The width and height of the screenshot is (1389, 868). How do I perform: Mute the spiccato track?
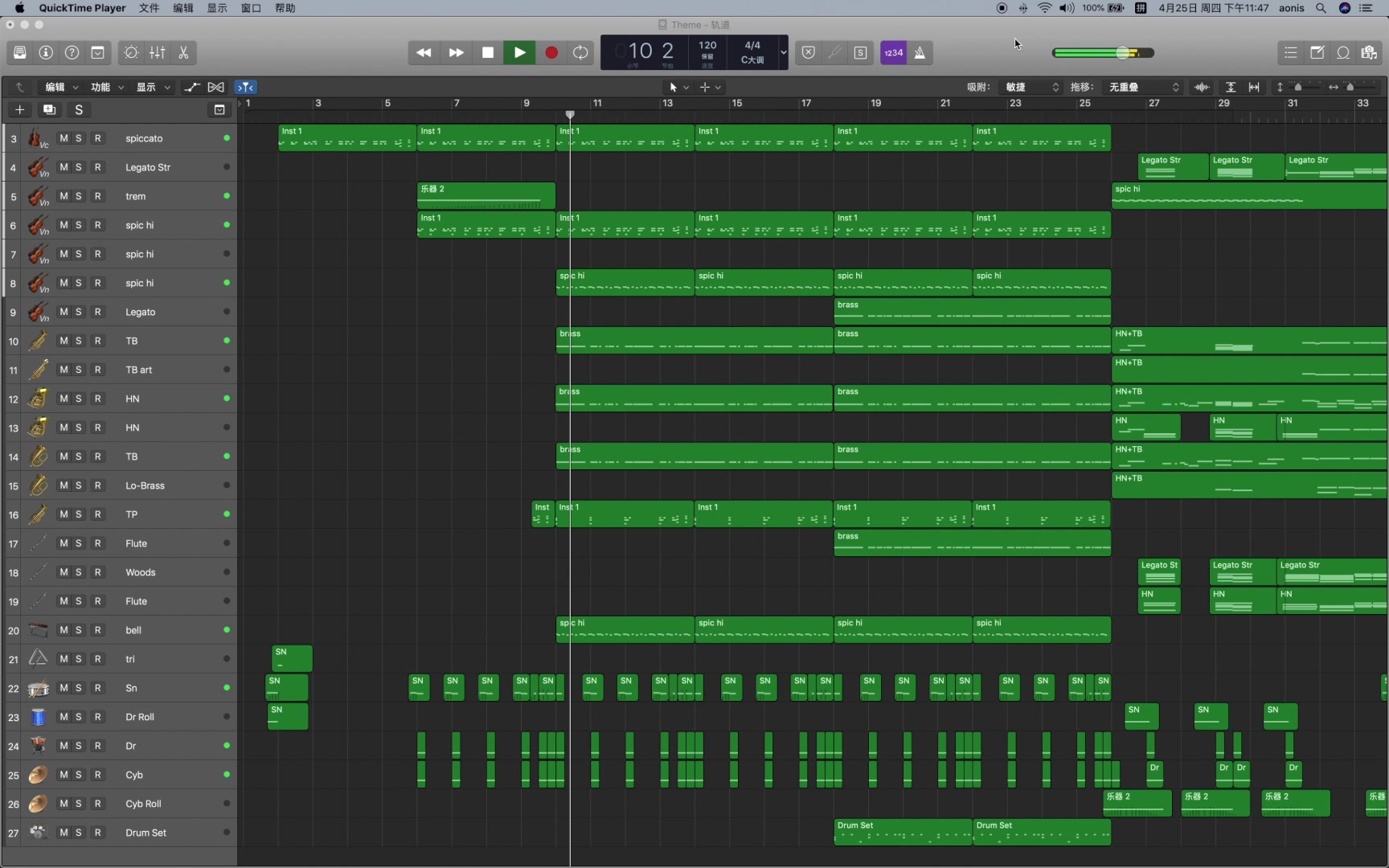pyautogui.click(x=64, y=138)
